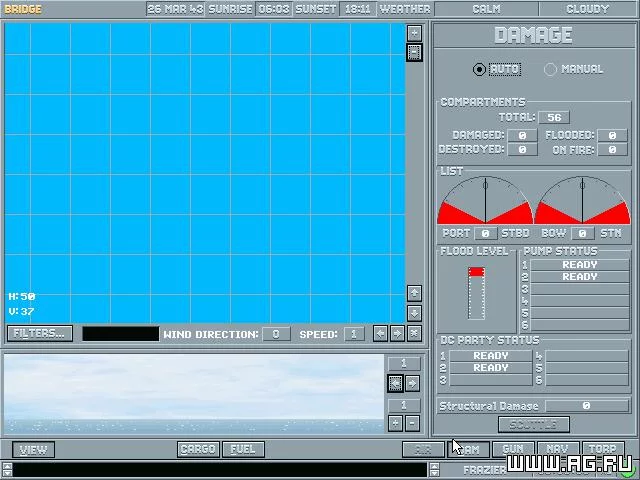Select the empty DC party 3 row

point(491,380)
